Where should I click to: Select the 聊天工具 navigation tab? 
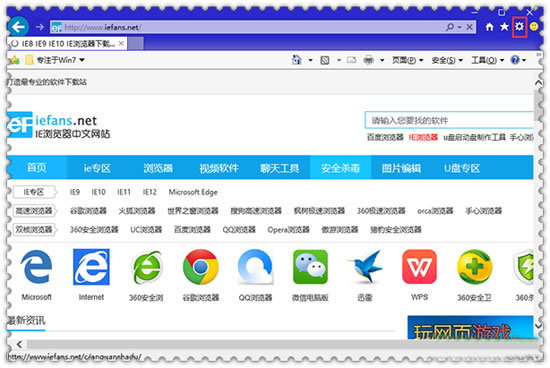[280, 168]
